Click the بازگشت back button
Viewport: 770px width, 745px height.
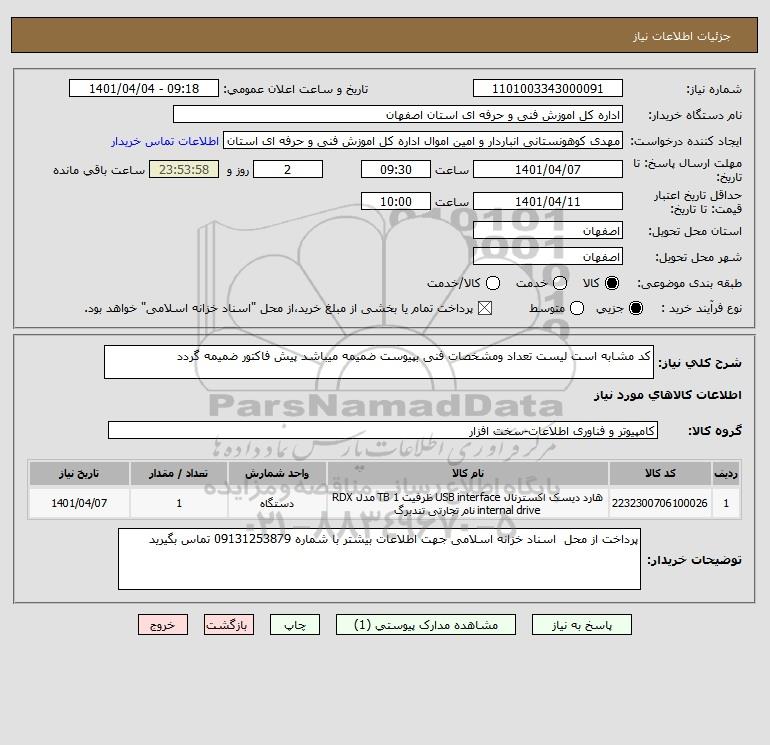229,625
